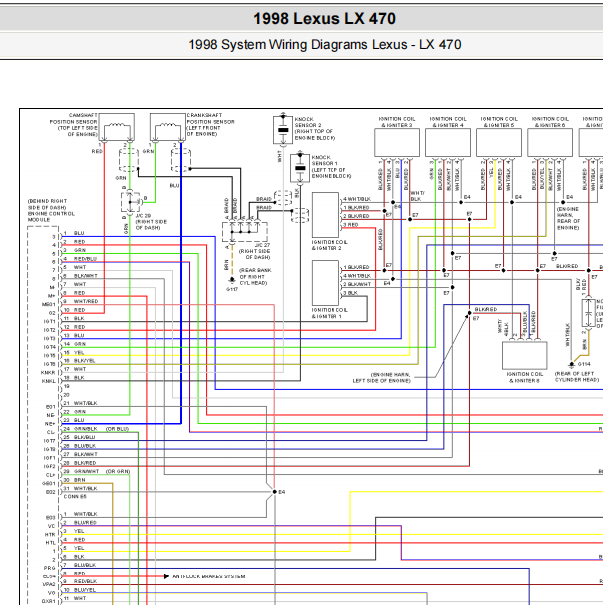Click the IGT1 terminal label

49,321
